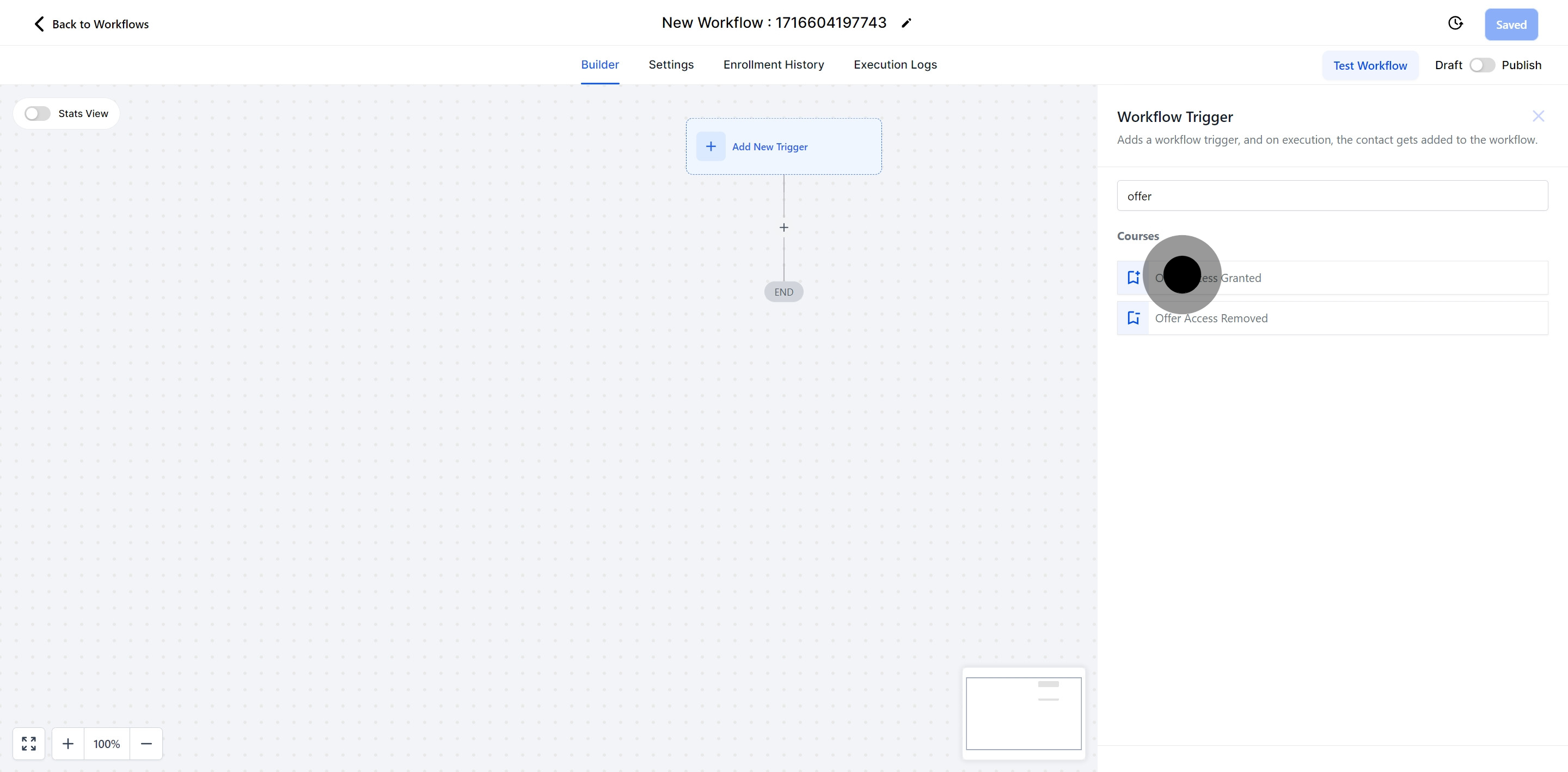
Task: Open the Execution Logs tab
Action: tap(895, 65)
